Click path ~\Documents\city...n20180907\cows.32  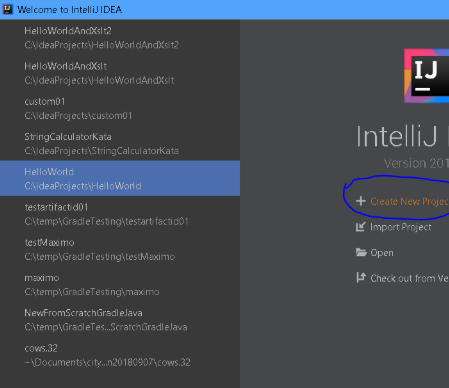[x=107, y=362]
